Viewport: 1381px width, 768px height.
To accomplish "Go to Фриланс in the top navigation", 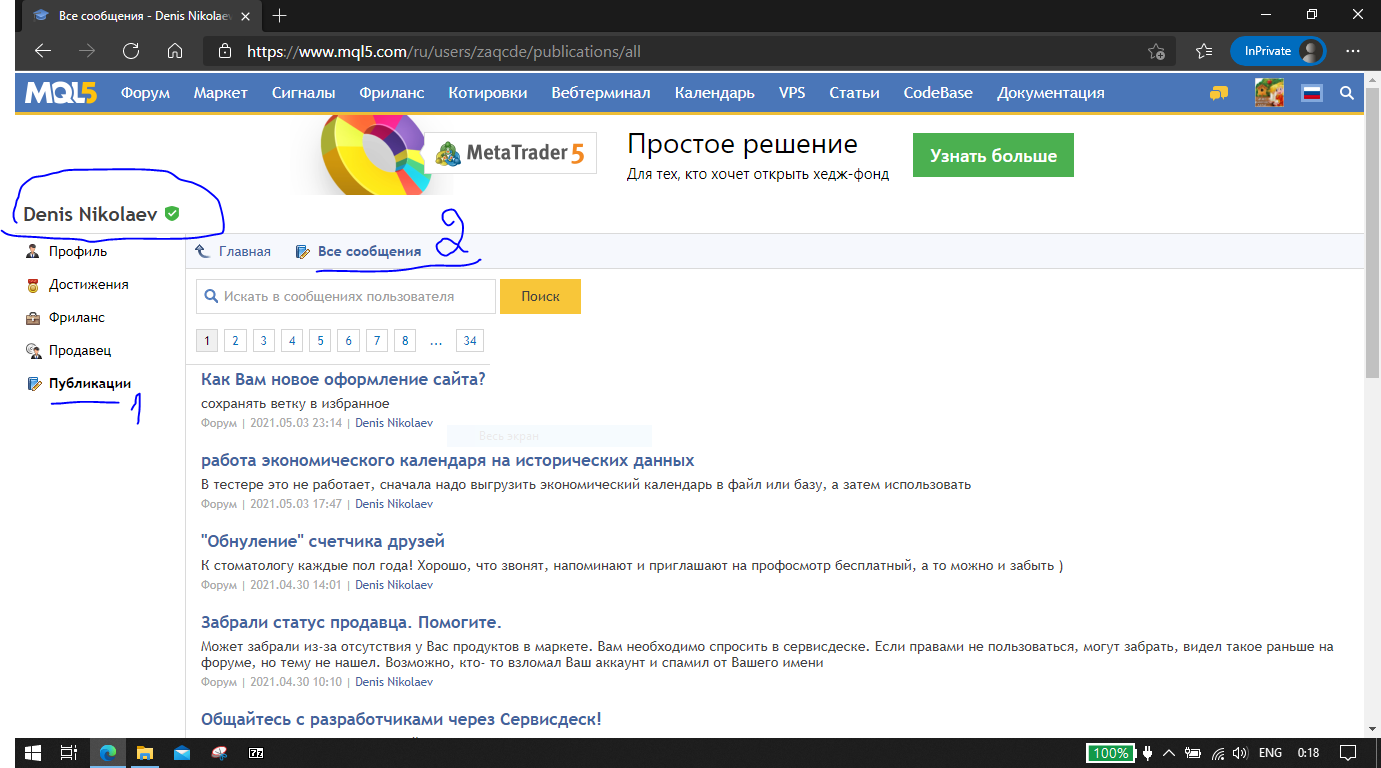I will coord(392,93).
